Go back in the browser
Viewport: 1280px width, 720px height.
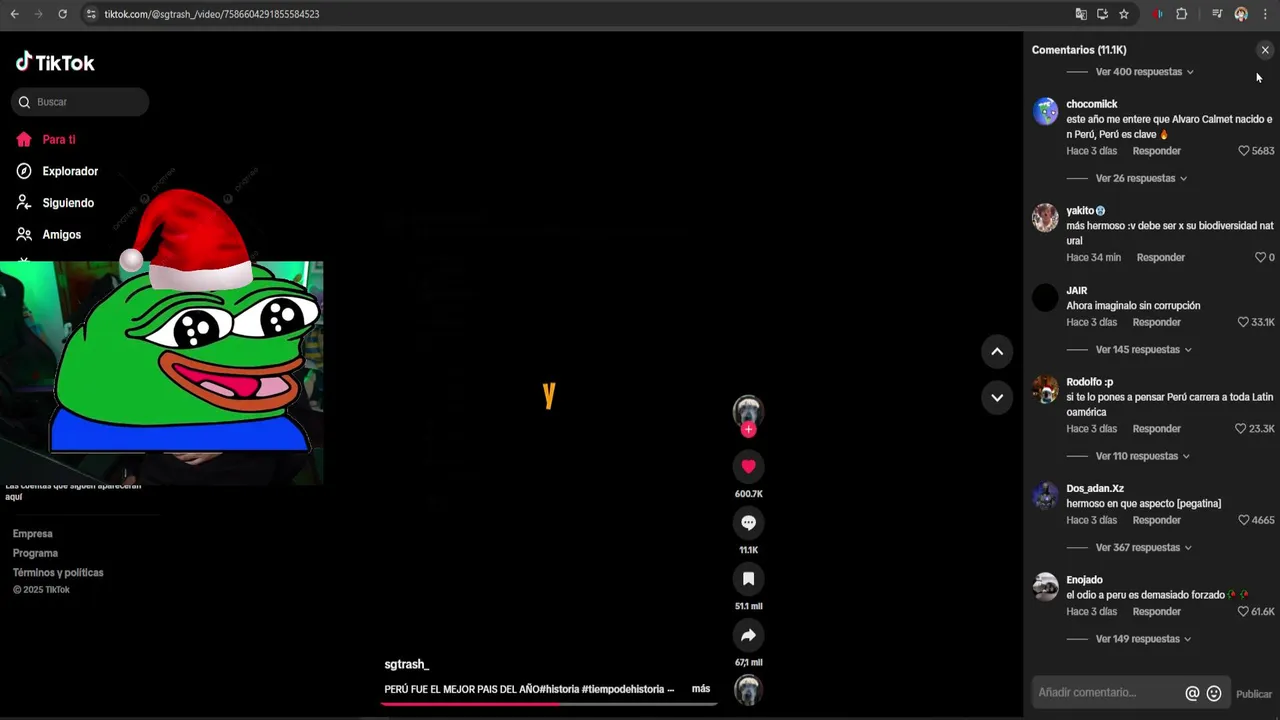pyautogui.click(x=14, y=14)
